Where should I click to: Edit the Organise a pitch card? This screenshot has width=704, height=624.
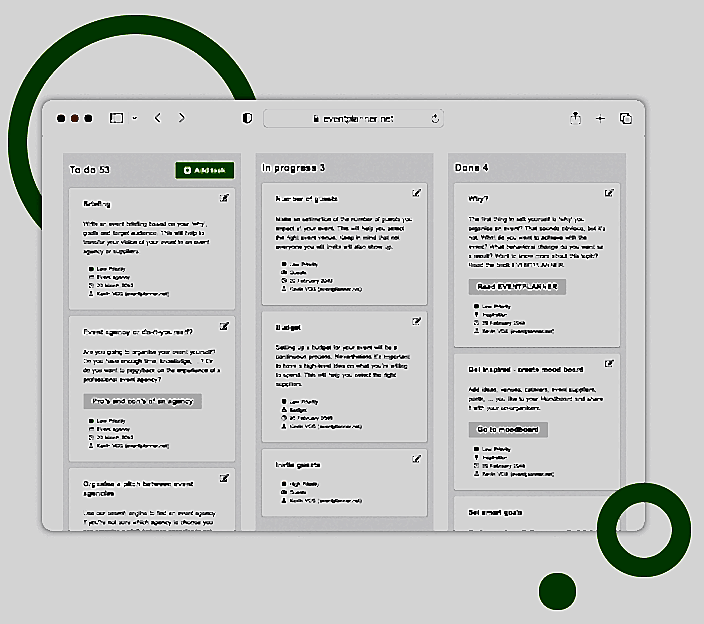click(224, 478)
